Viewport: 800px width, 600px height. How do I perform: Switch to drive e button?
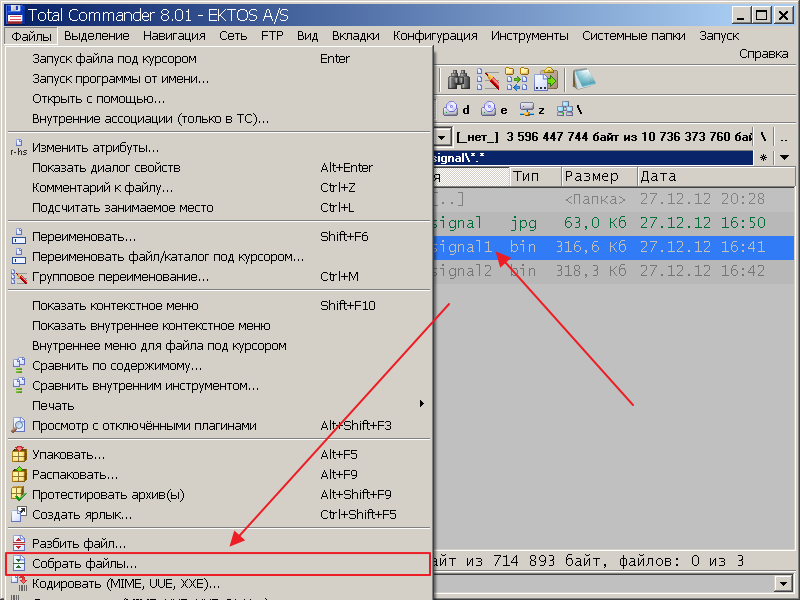pos(494,109)
